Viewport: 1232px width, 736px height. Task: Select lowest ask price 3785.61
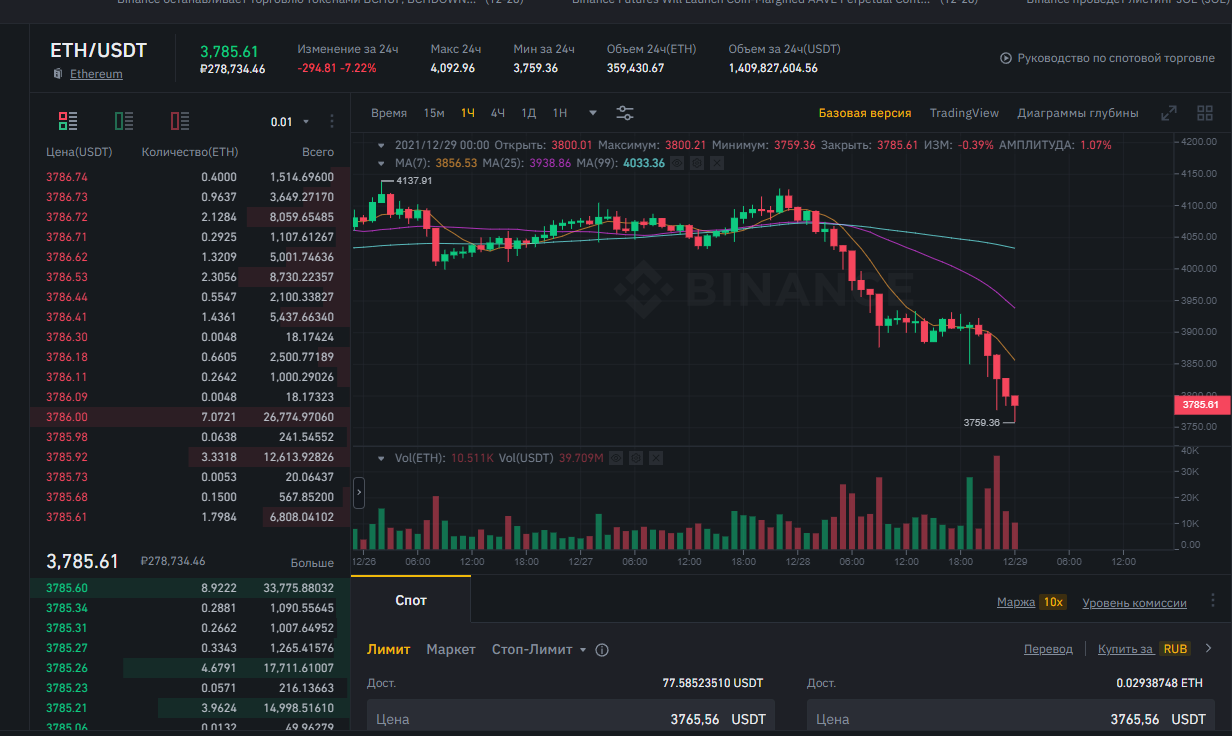point(190,517)
